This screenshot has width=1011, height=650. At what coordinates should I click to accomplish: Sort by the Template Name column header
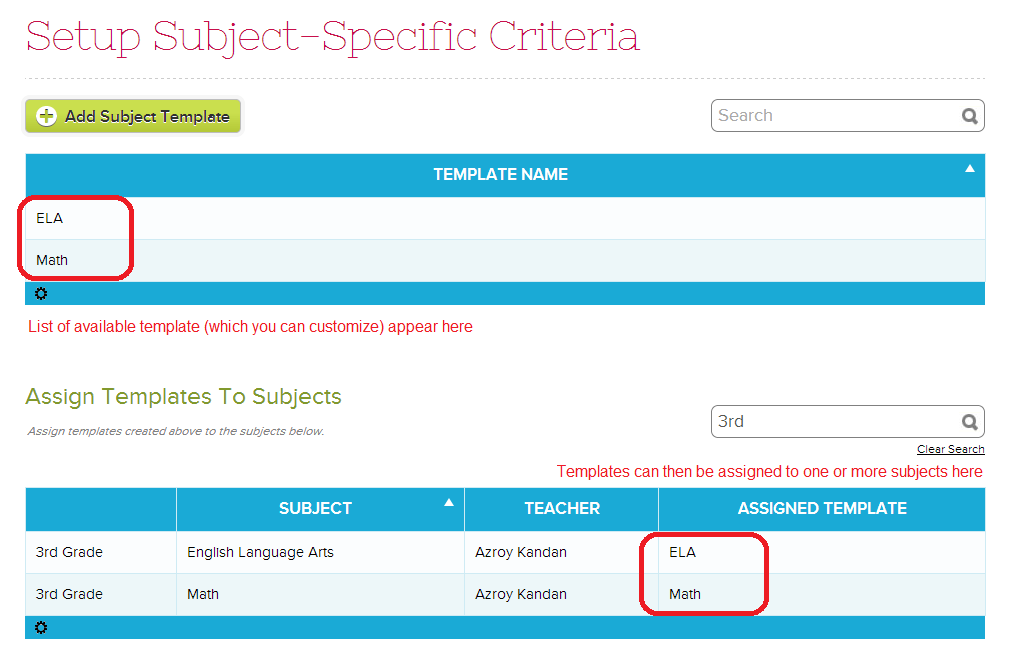pos(500,174)
